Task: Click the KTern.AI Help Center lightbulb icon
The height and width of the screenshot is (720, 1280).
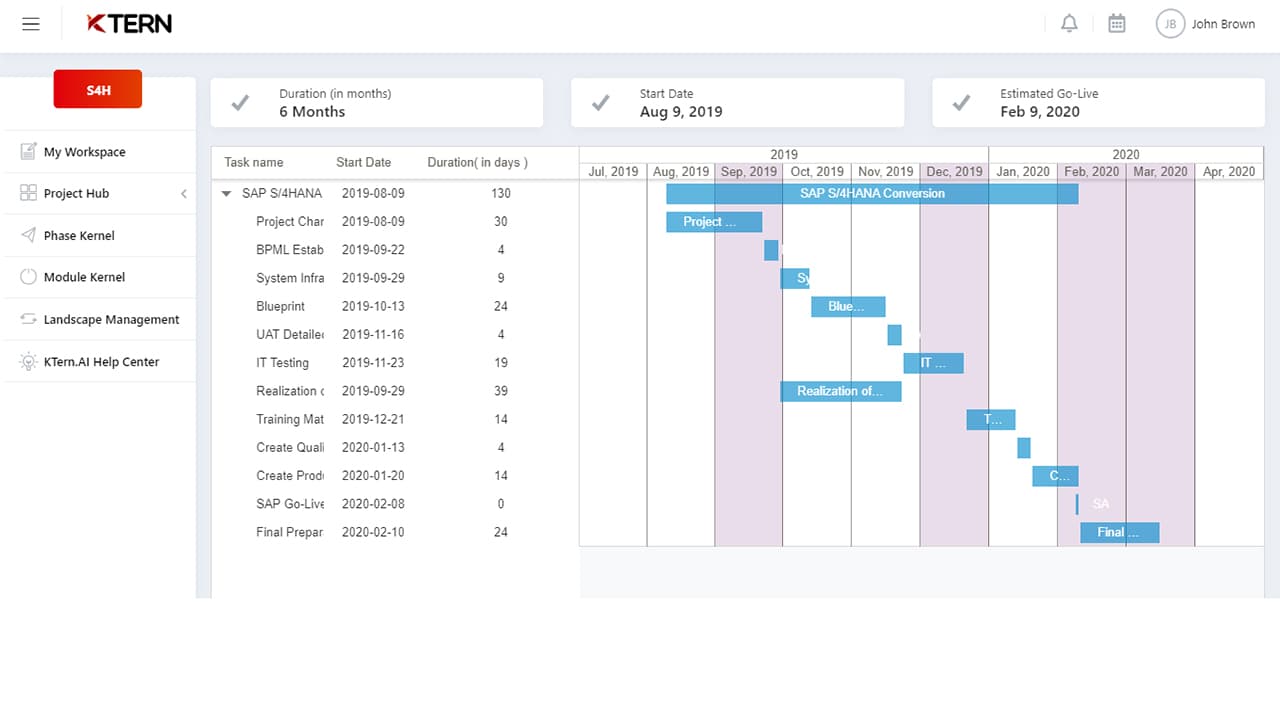Action: click(x=28, y=362)
